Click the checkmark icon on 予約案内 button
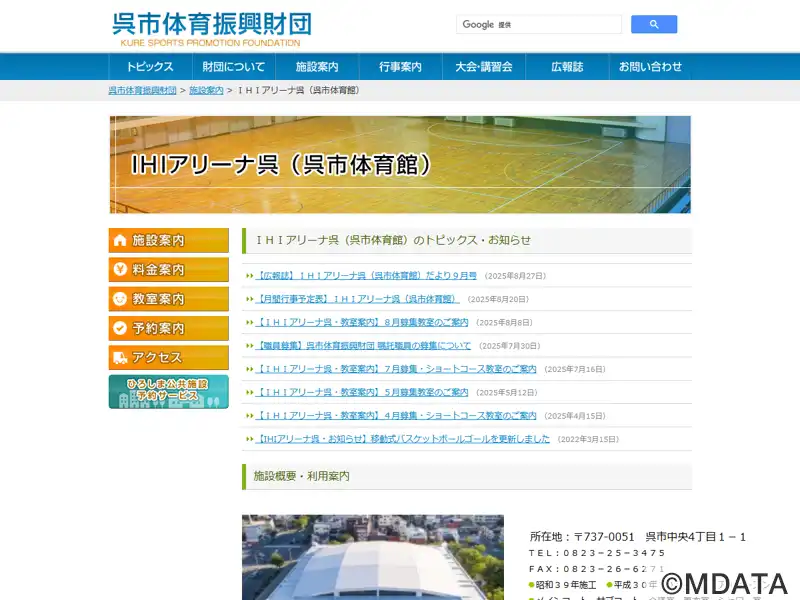 coord(120,328)
